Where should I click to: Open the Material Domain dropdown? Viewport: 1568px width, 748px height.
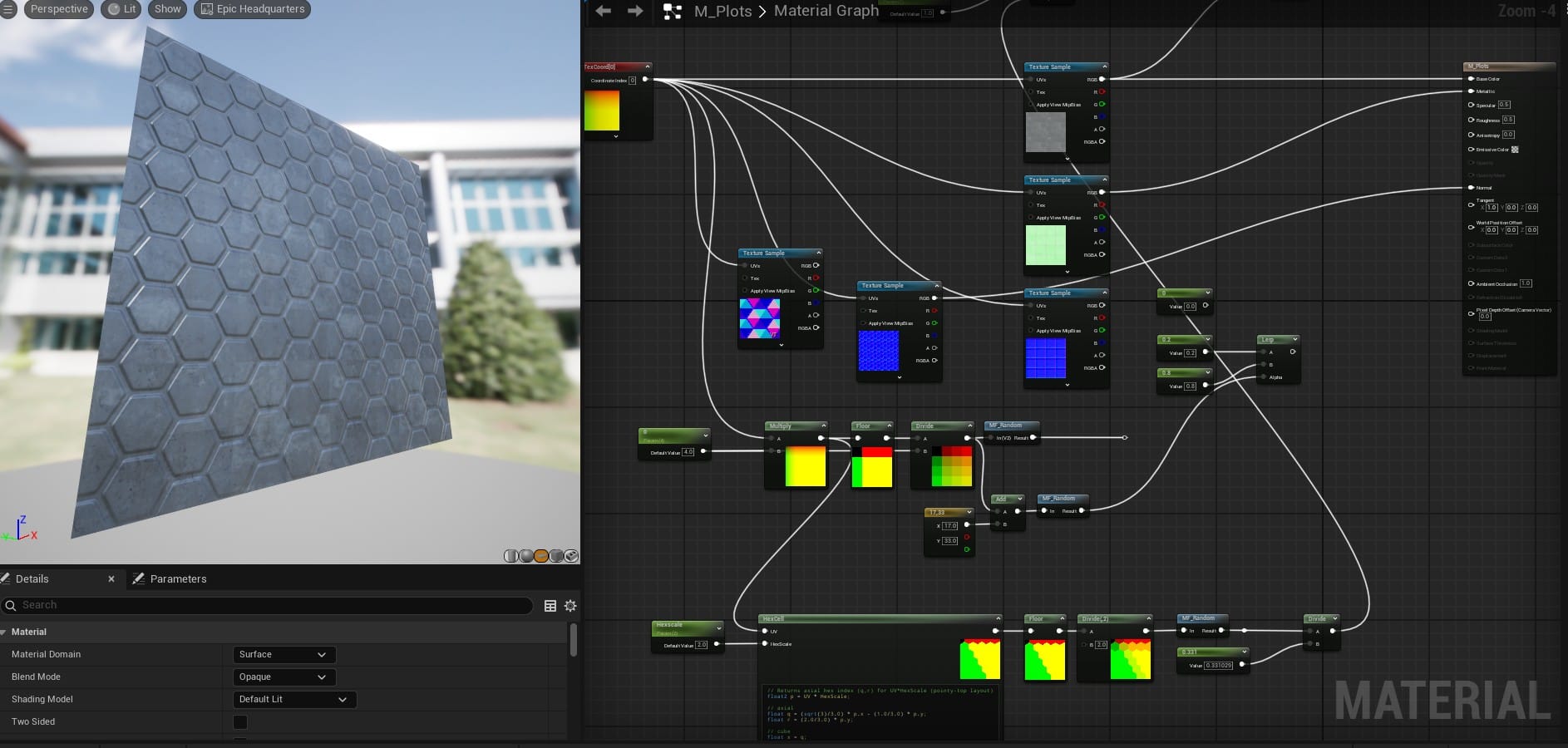click(284, 655)
